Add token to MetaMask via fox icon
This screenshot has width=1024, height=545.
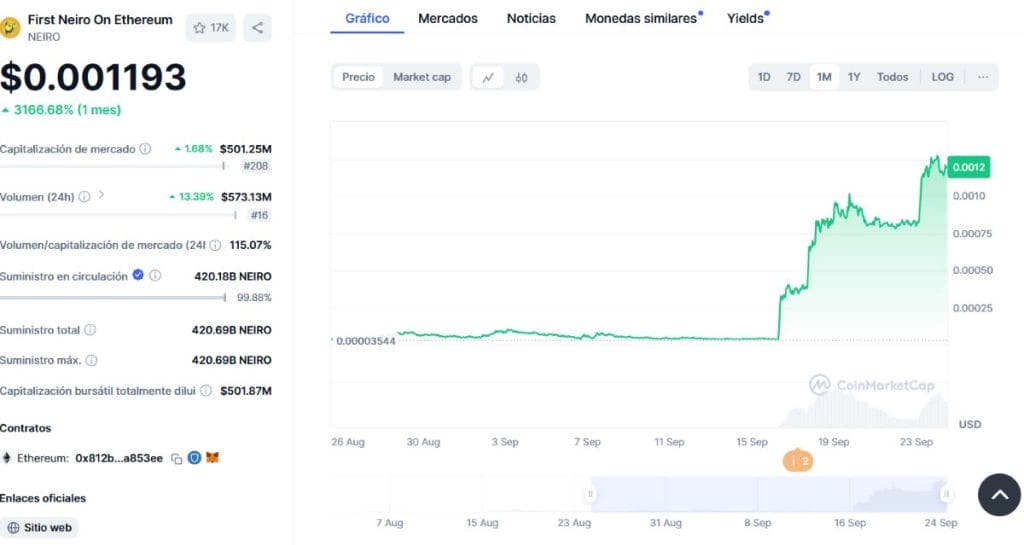click(212, 458)
